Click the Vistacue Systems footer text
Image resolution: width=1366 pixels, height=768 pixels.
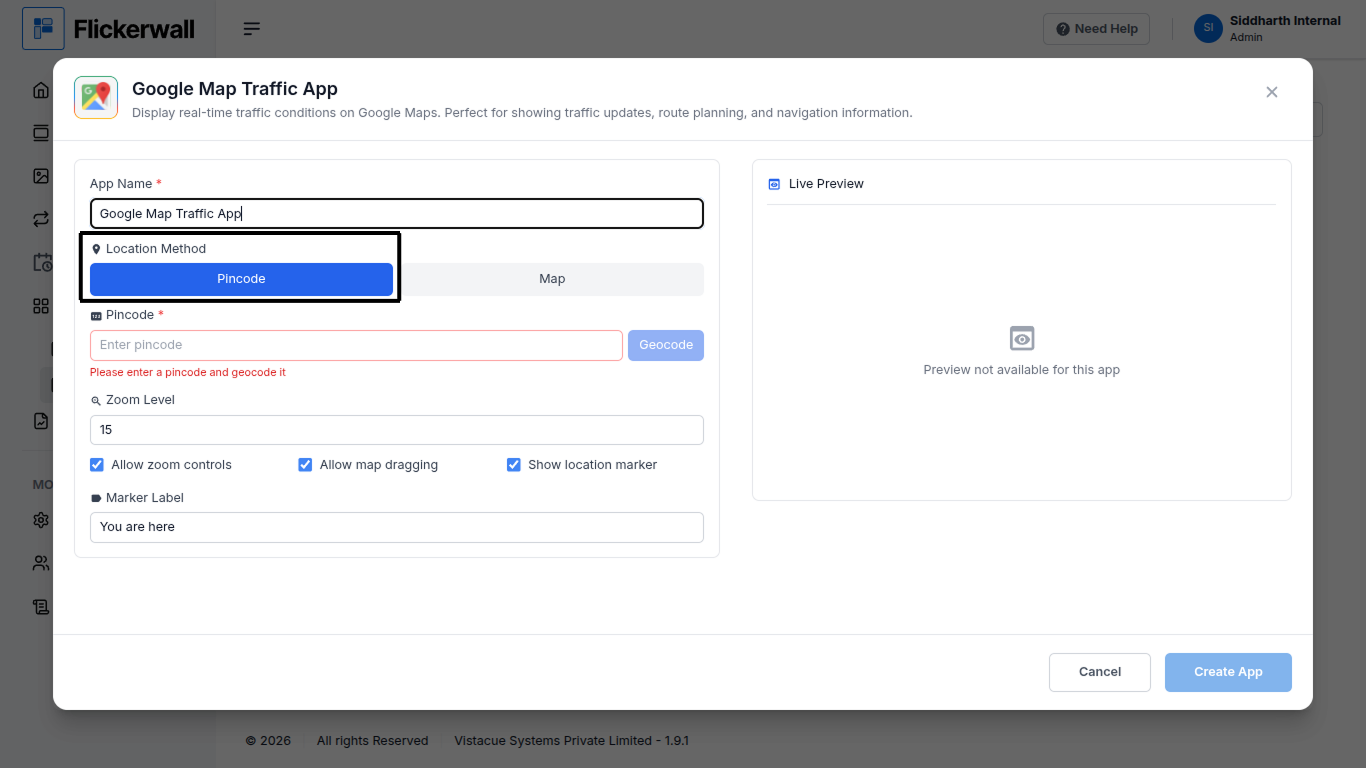pos(572,741)
